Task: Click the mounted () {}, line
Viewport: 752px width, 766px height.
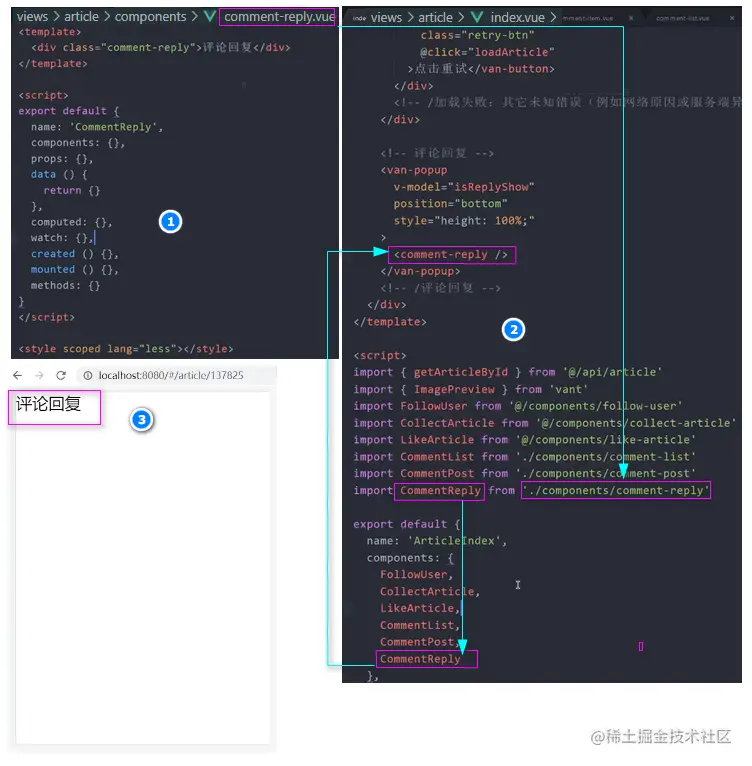Action: tap(75, 270)
